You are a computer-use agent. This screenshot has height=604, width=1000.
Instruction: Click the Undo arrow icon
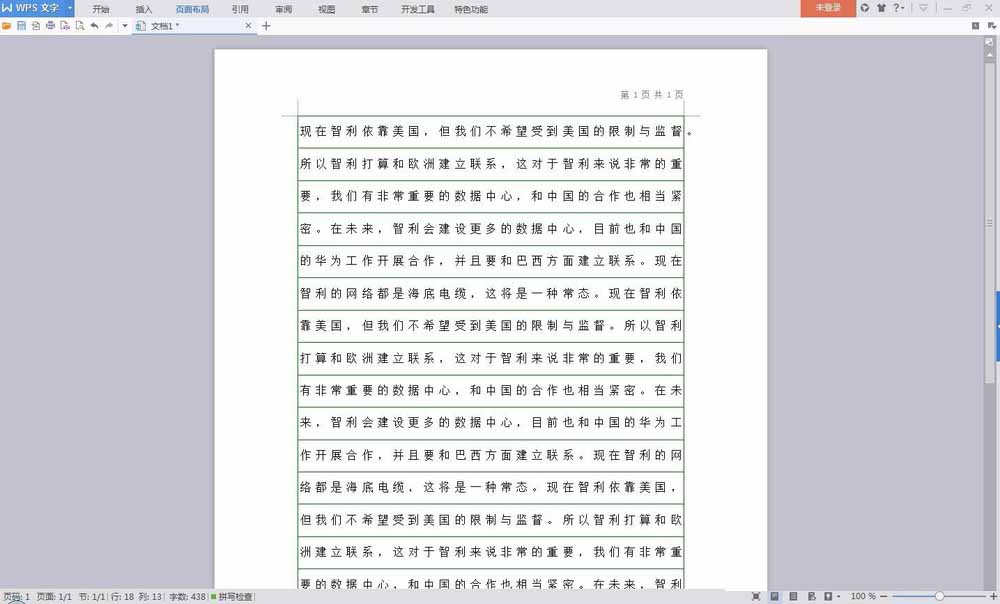pyautogui.click(x=94, y=25)
